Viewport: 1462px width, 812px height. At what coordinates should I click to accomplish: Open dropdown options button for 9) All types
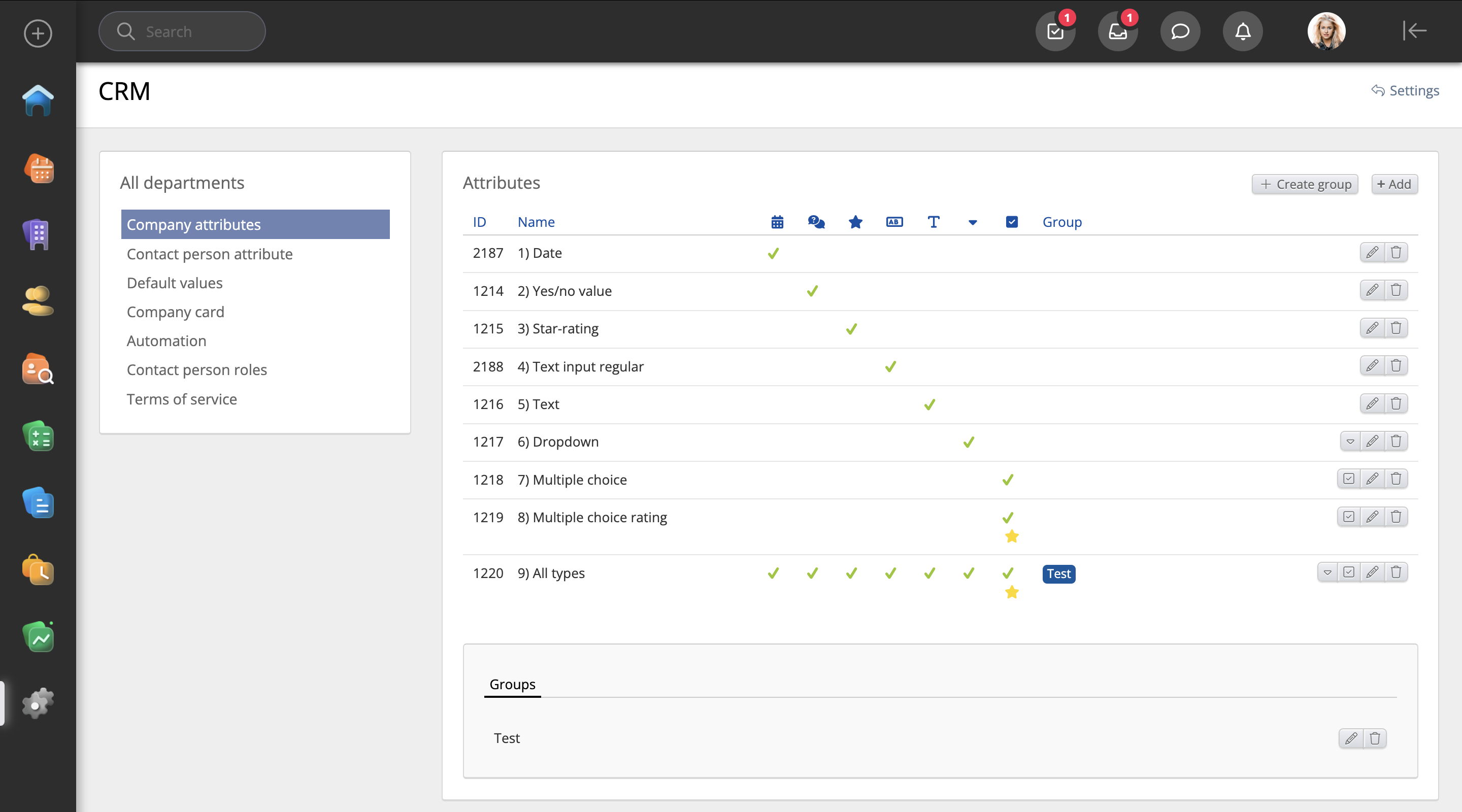(1327, 572)
